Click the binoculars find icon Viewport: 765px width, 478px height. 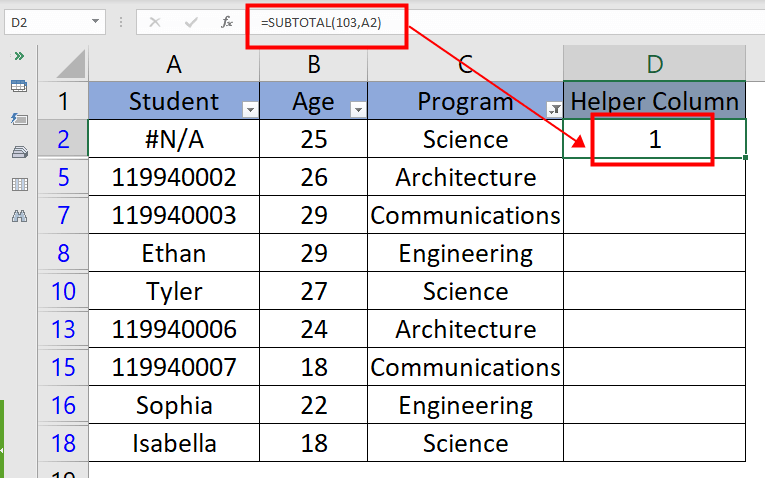(x=18, y=216)
